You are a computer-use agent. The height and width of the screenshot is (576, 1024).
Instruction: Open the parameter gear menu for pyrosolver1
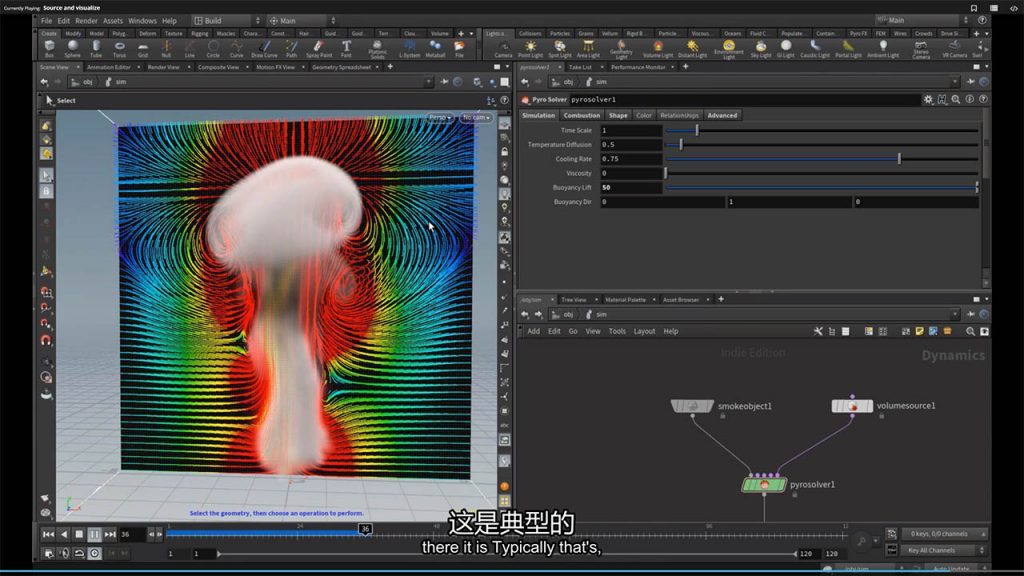click(x=928, y=99)
